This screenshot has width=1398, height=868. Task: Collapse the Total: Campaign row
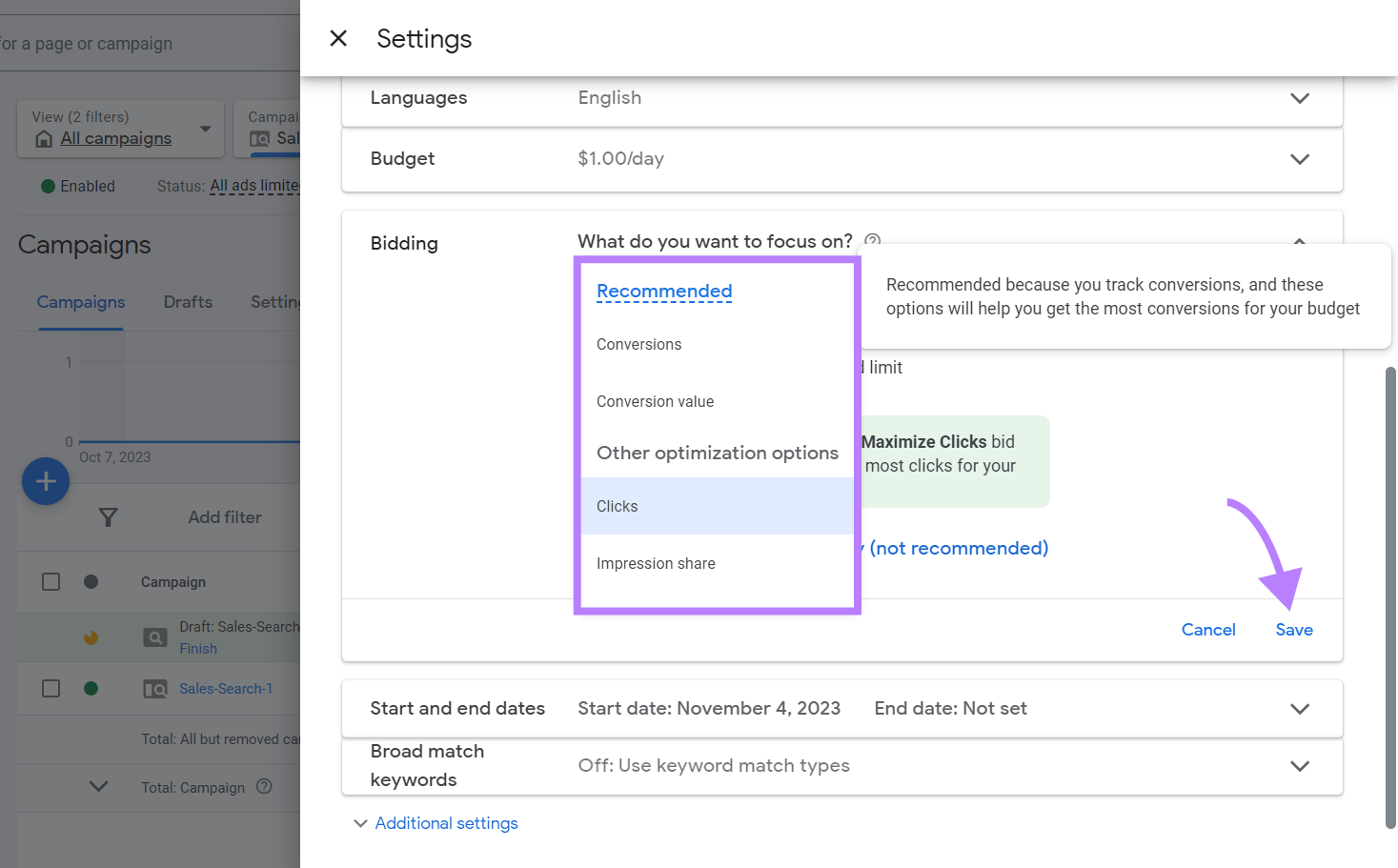coord(97,787)
